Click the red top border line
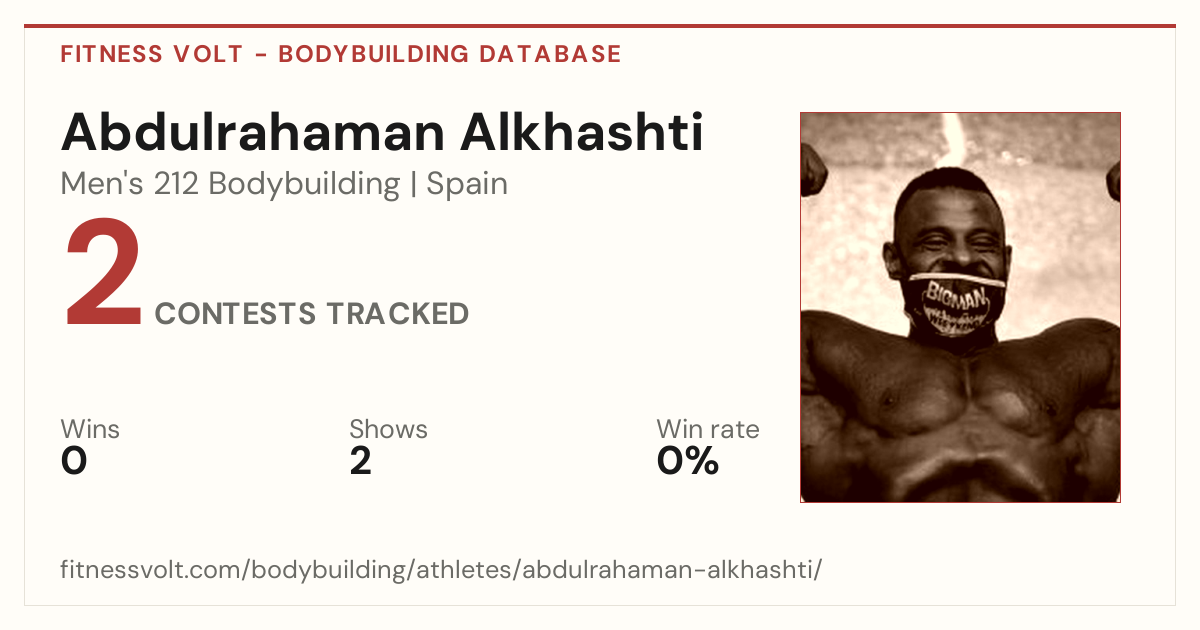Viewport: 1200px width, 630px height. point(600,26)
